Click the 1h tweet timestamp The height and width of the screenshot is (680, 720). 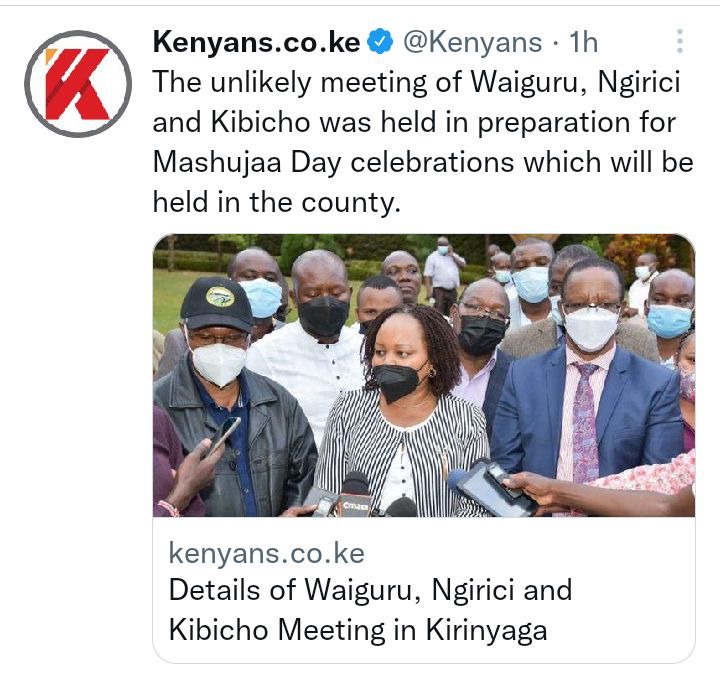584,43
